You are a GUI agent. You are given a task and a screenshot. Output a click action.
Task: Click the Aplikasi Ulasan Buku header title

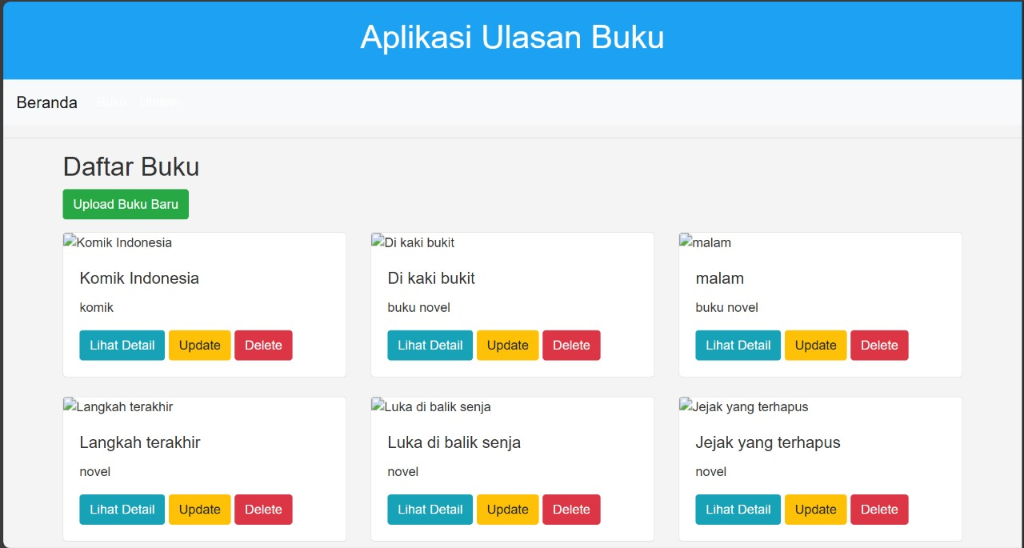pos(512,37)
